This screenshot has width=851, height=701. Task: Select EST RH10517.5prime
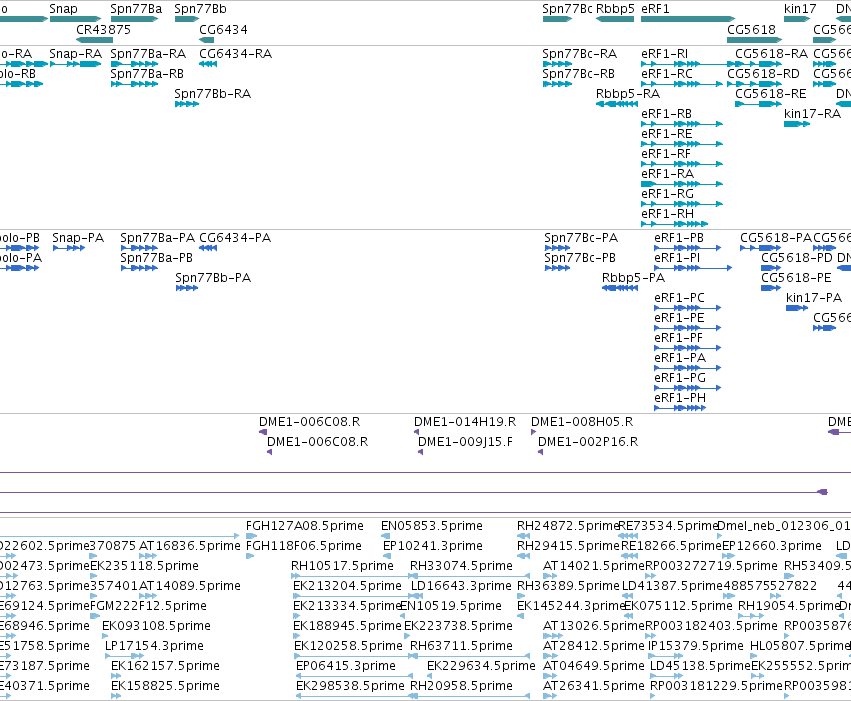point(355,576)
